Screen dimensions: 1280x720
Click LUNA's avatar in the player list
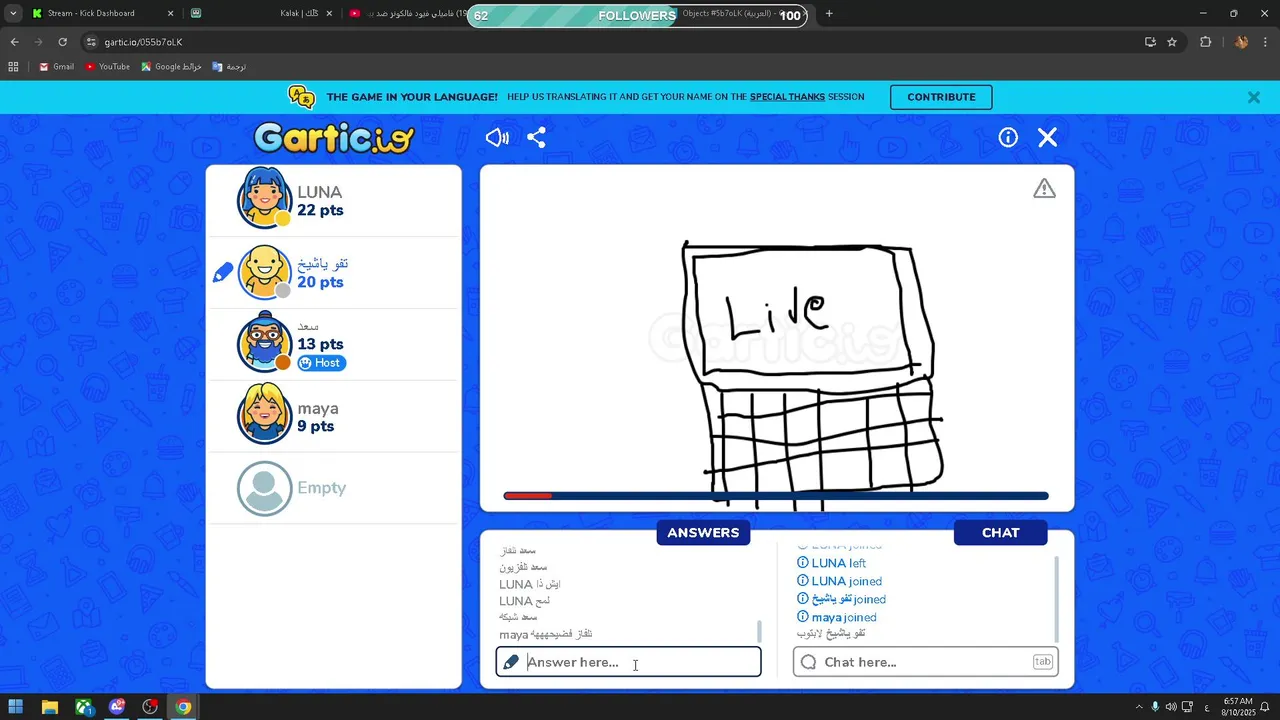point(264,198)
